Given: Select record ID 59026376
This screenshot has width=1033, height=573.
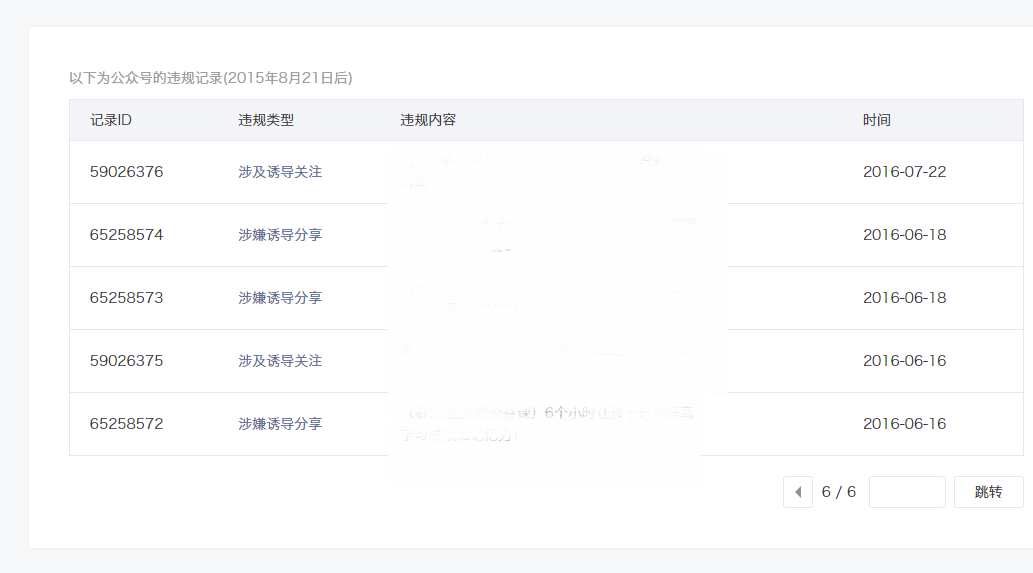Looking at the screenshot, I should 126,172.
